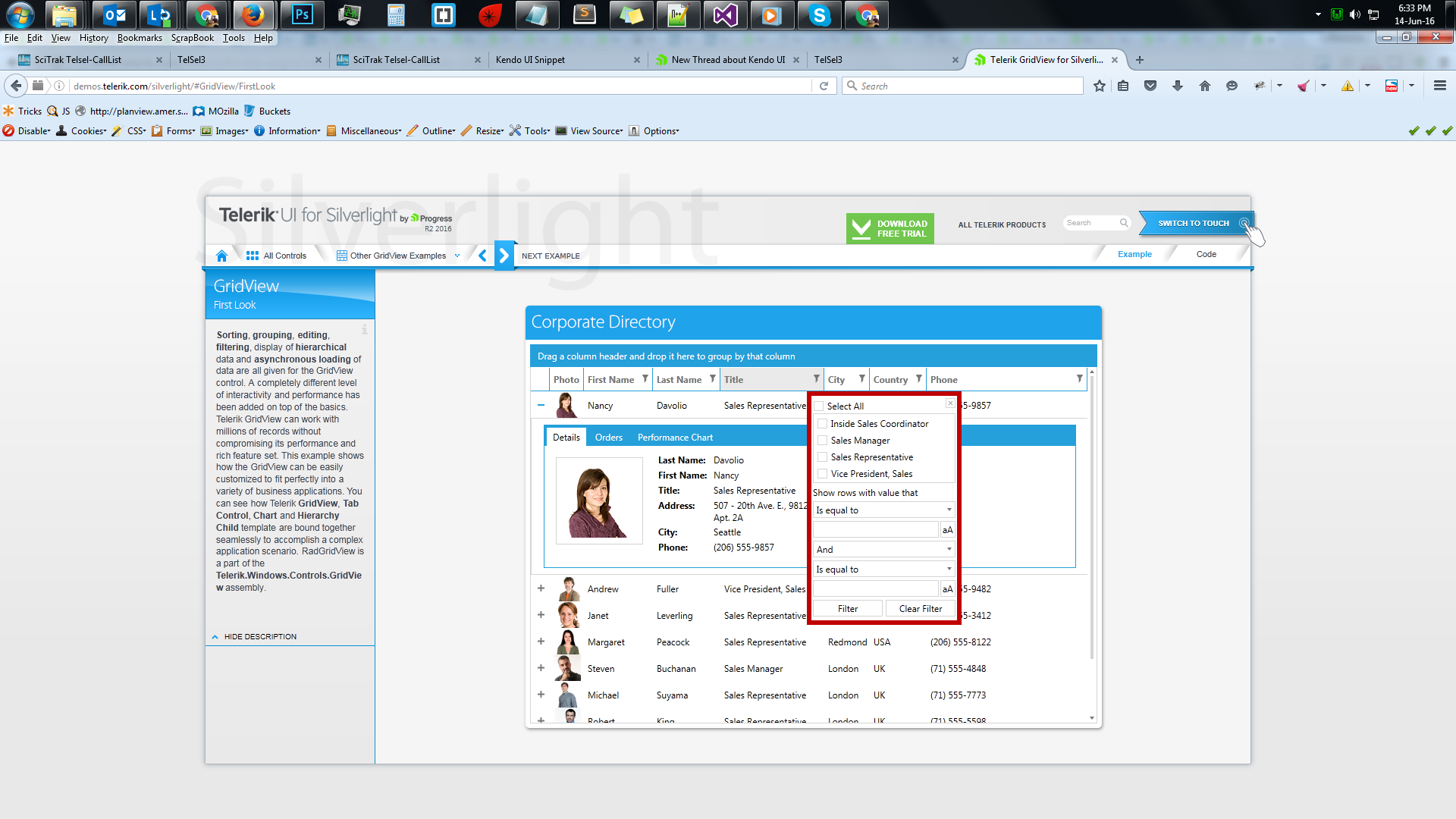This screenshot has height=819, width=1456.
Task: Click the Clear Filter button
Action: coord(921,609)
